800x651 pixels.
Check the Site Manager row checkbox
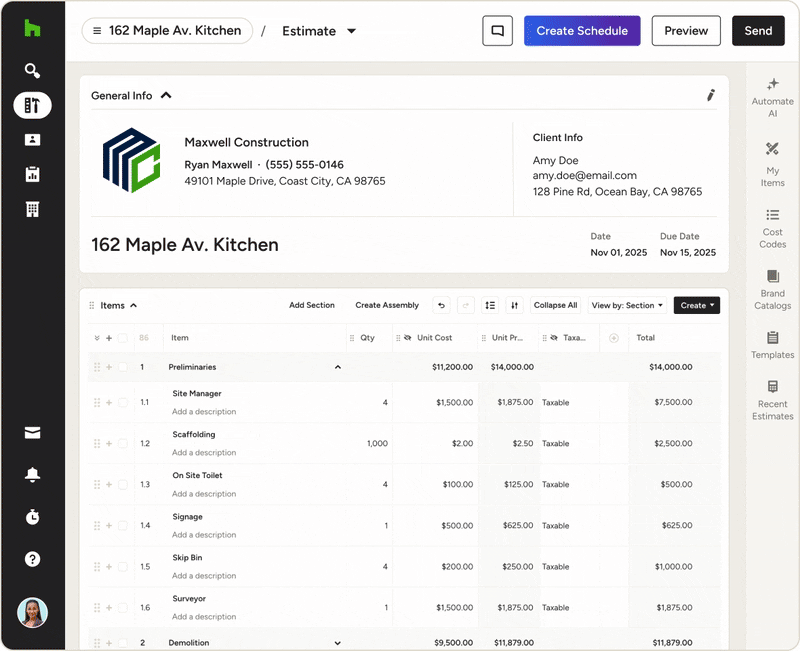[x=123, y=403]
